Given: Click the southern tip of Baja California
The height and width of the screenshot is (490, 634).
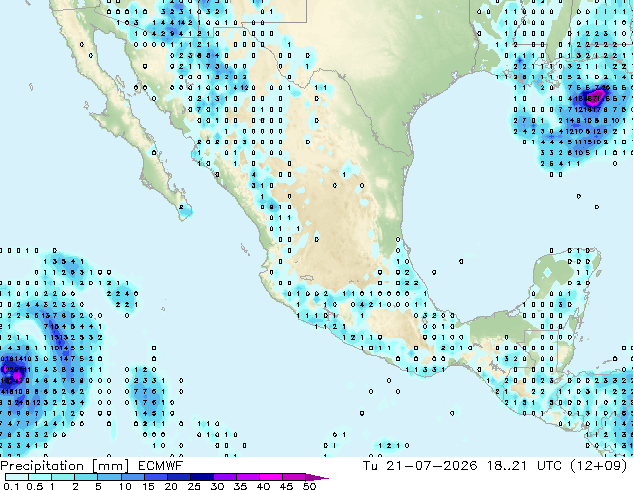Looking at the screenshot, I should [184, 212].
